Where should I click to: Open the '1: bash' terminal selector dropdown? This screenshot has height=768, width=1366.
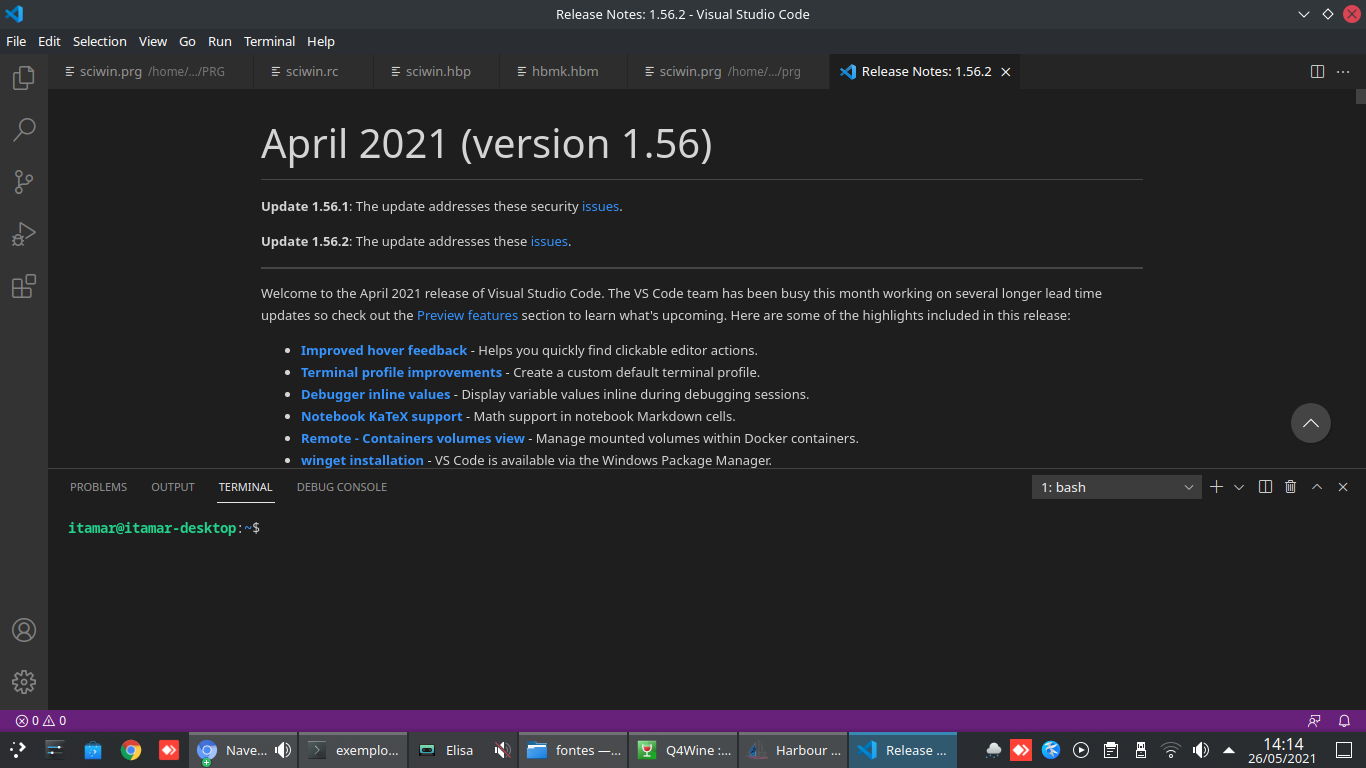(x=1117, y=487)
